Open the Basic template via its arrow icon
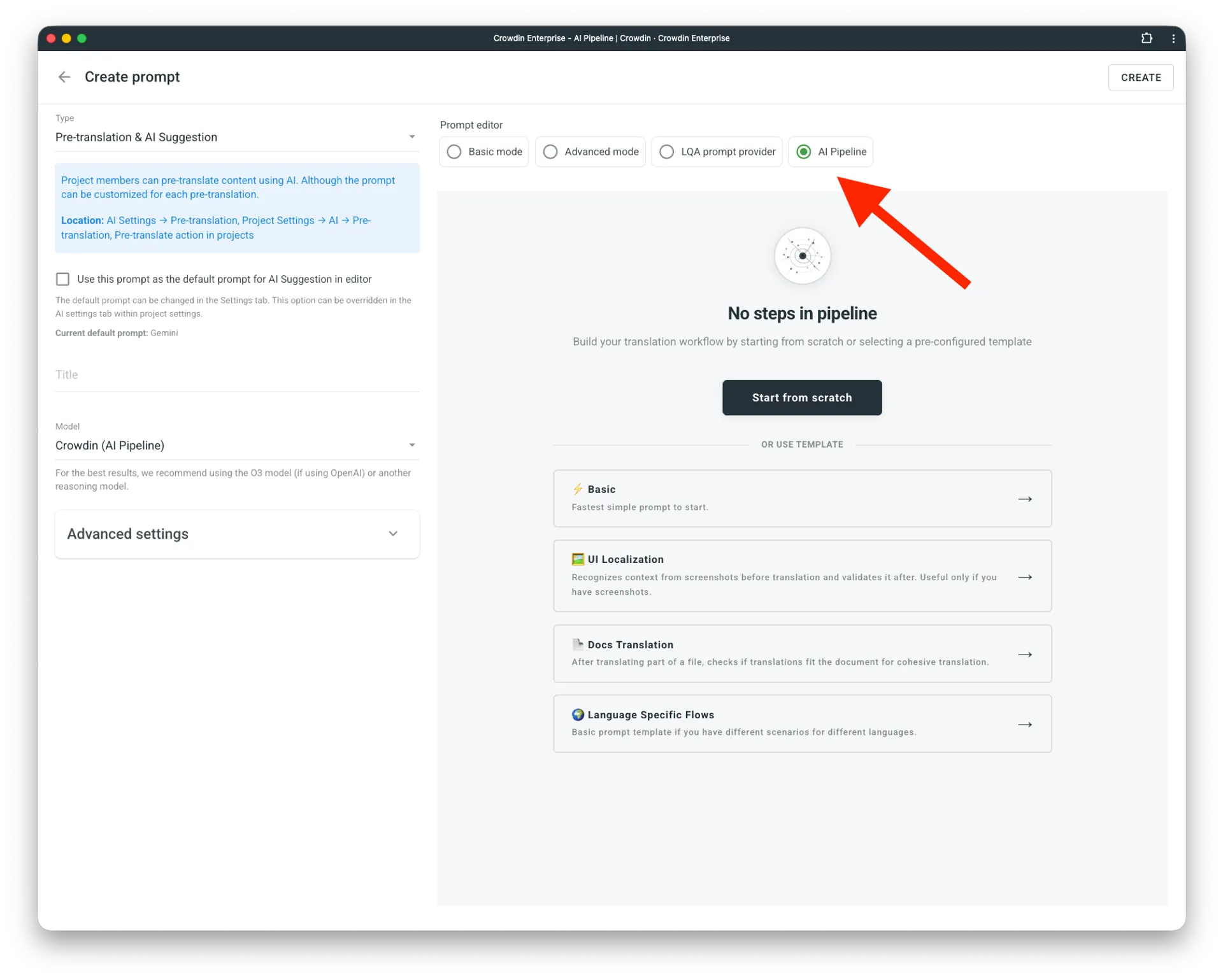Screen dimensions: 1223x980 pyautogui.click(x=1025, y=499)
